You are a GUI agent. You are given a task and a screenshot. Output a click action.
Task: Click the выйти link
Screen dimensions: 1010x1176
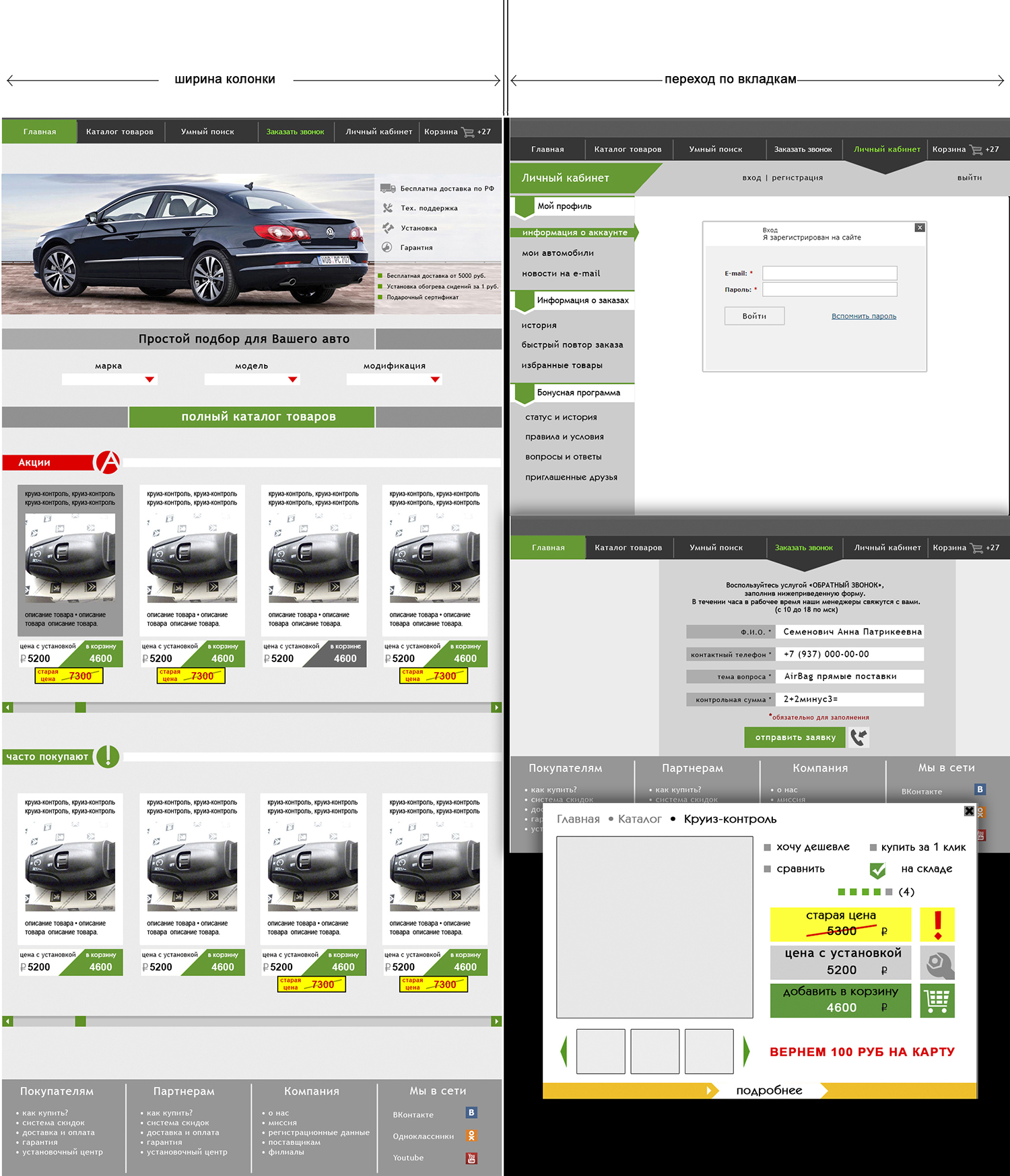pyautogui.click(x=970, y=178)
